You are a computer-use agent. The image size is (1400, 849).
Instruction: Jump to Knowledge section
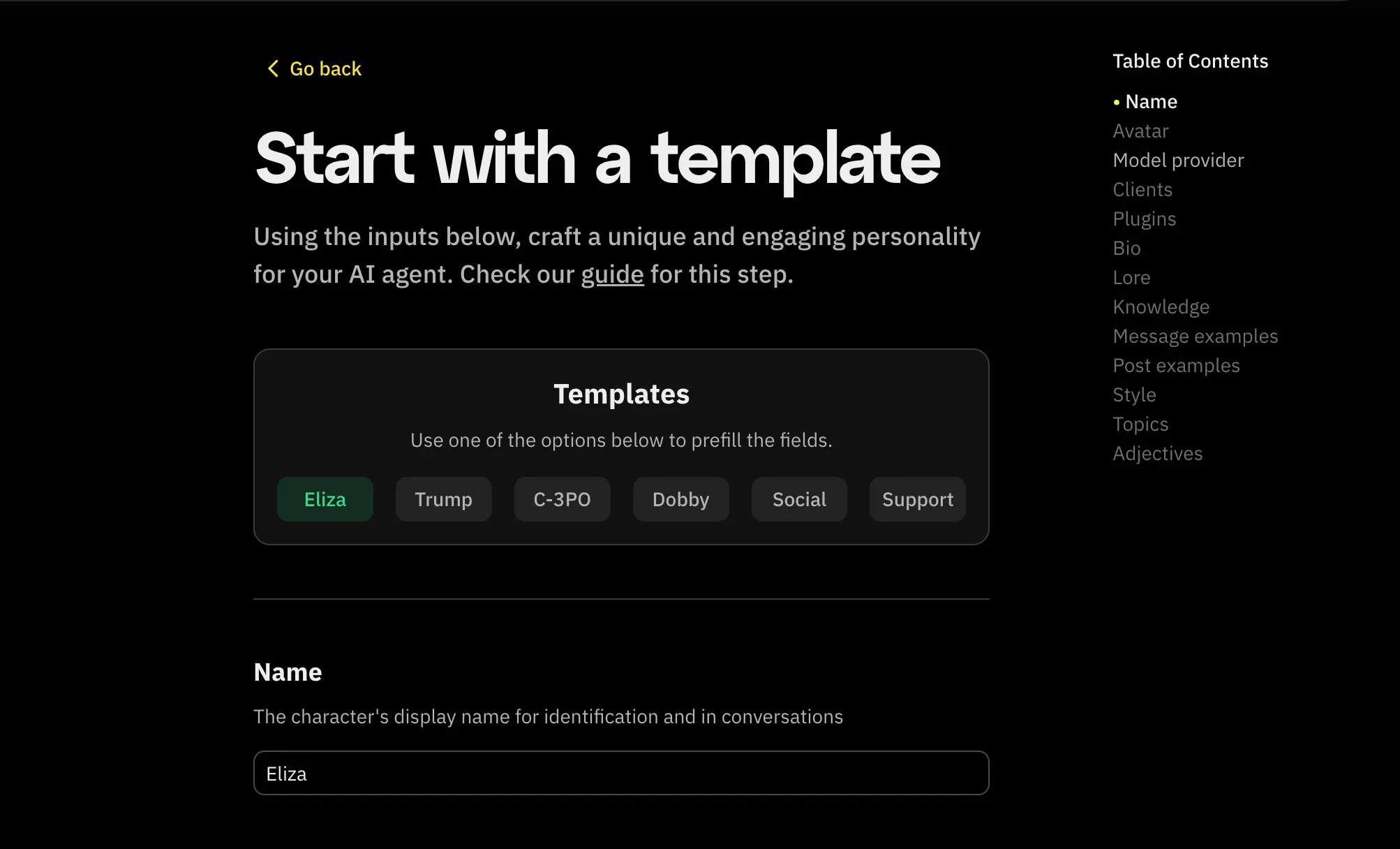[1161, 307]
